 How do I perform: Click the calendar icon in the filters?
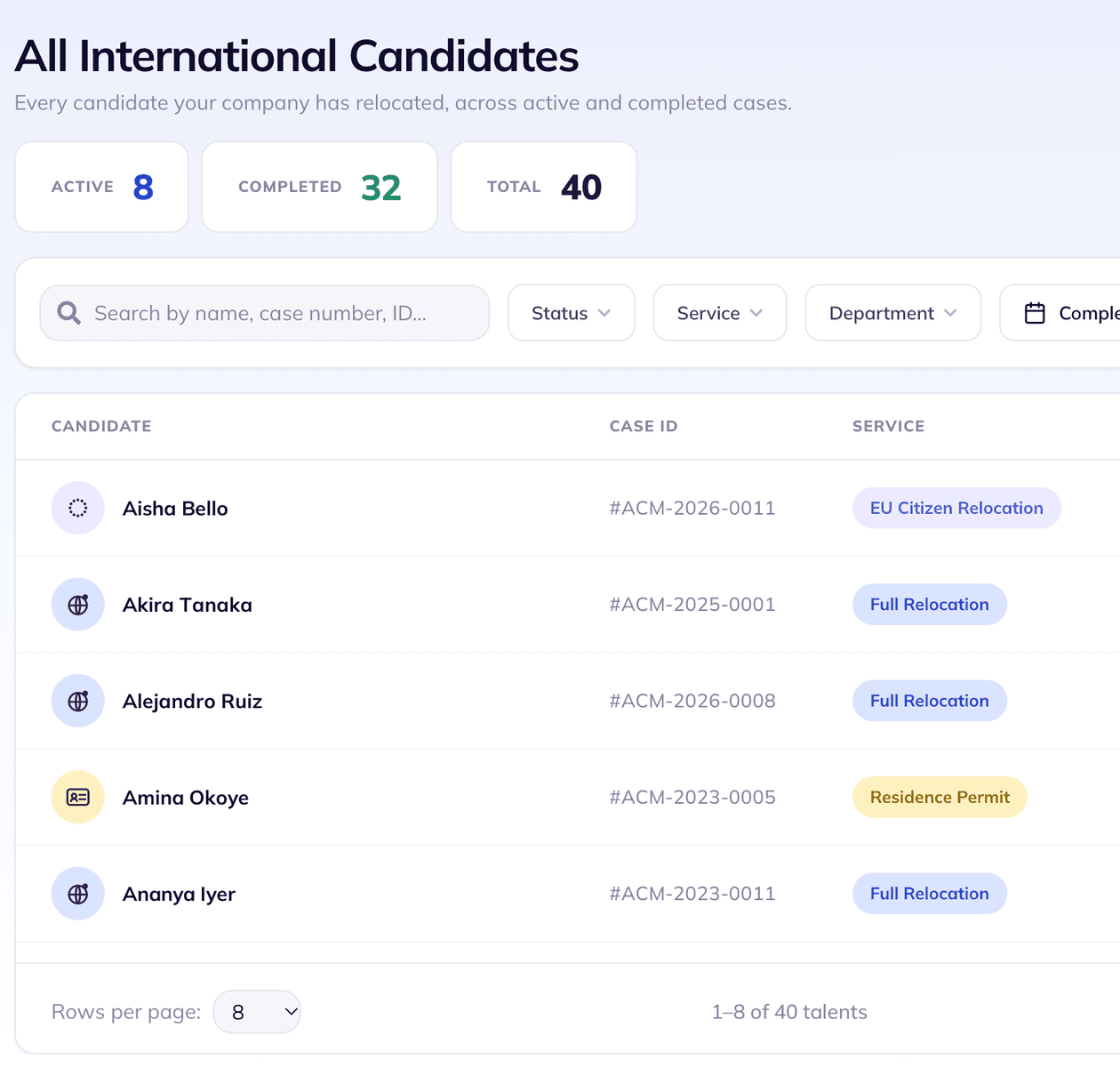point(1035,313)
